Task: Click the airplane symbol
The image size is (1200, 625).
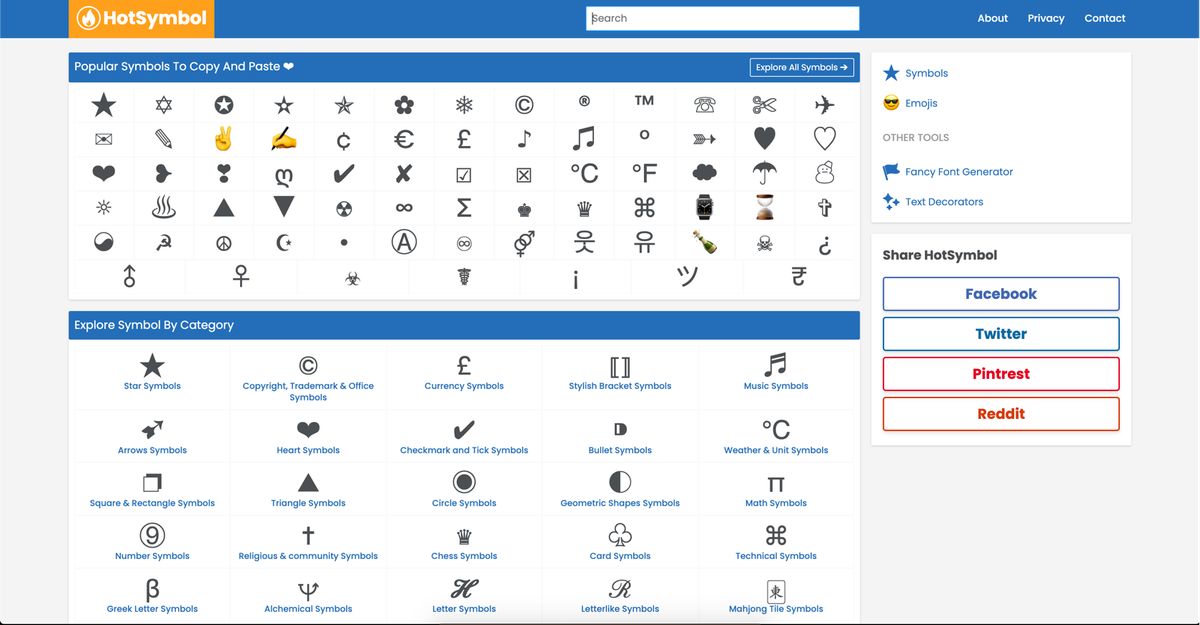Action: click(824, 103)
